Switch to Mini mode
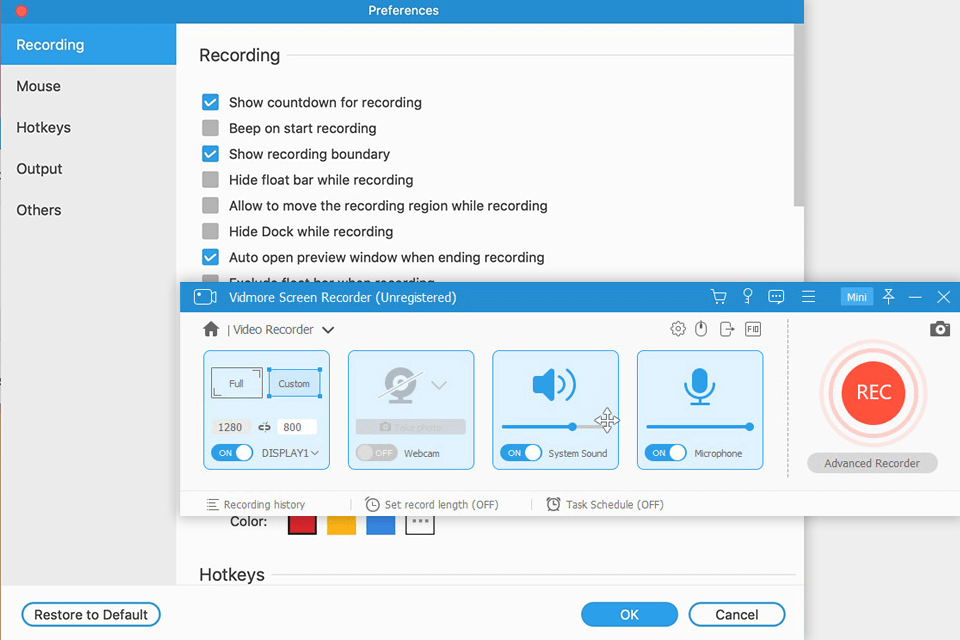This screenshot has width=960, height=640. (857, 297)
